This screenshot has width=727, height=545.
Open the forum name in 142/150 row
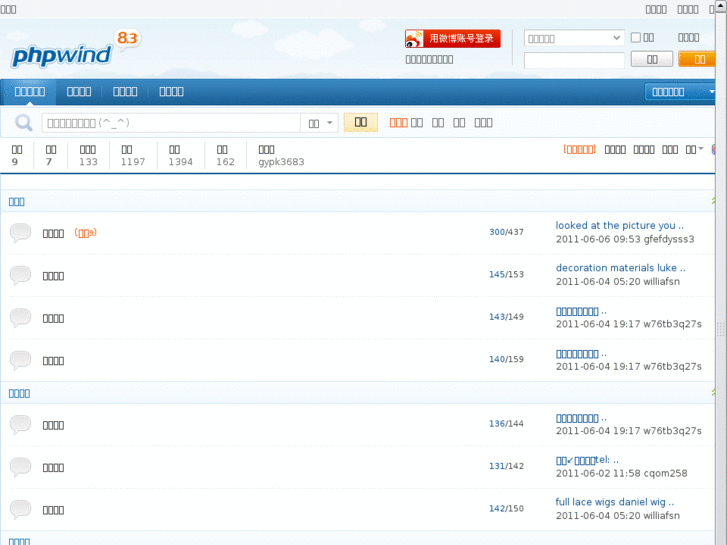click(53, 510)
